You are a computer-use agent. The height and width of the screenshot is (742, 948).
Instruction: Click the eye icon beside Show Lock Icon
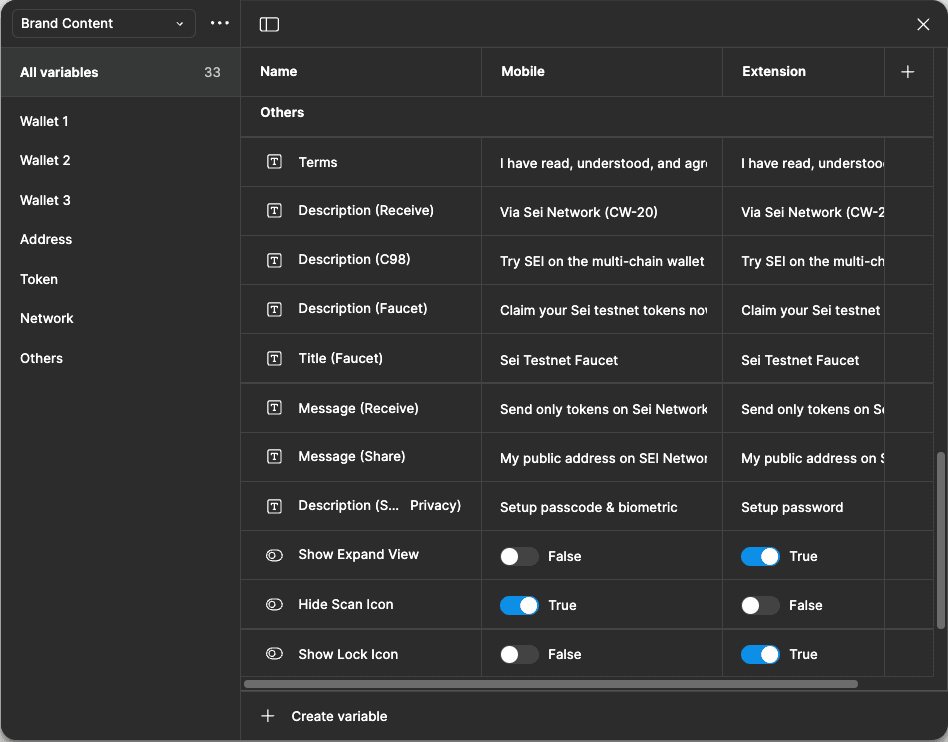pos(274,653)
